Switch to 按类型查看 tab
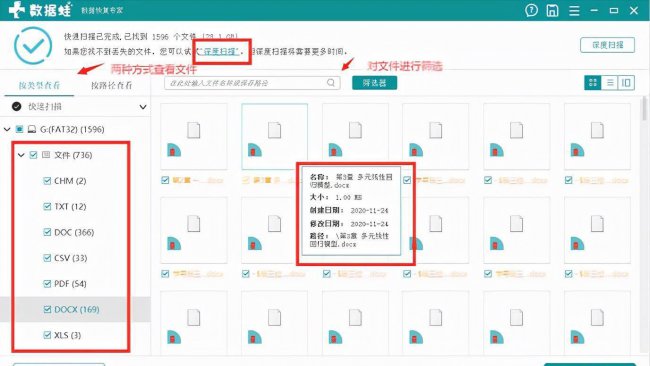Screen dimensions: 650x366 (39, 85)
